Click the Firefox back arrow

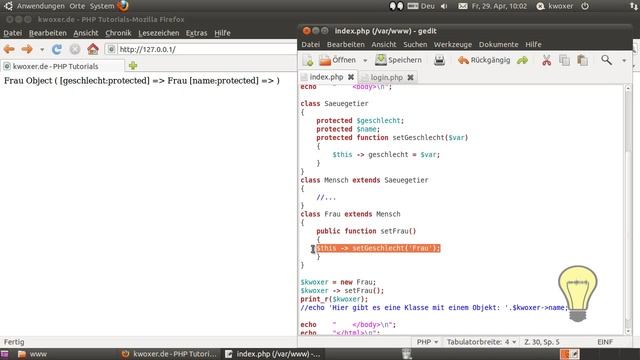9,49
